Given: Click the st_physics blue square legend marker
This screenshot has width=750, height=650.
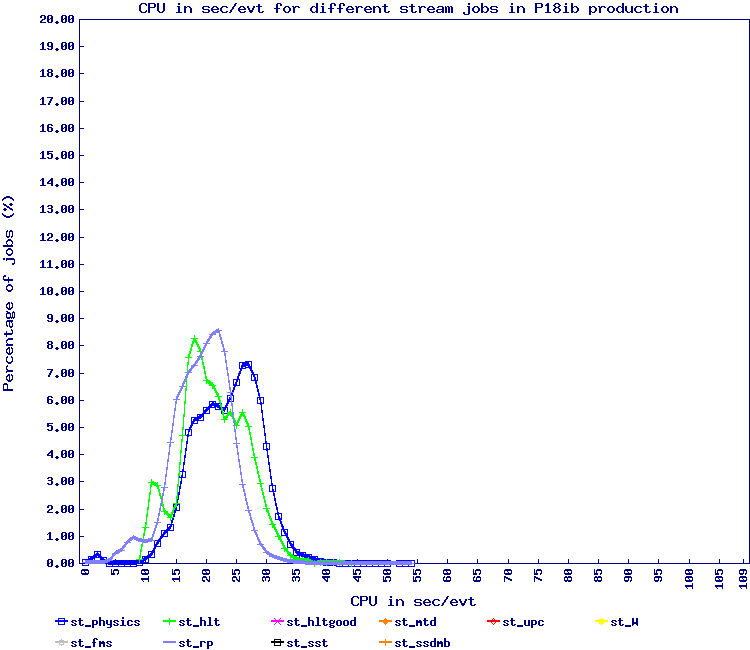Looking at the screenshot, I should pyautogui.click(x=62, y=622).
